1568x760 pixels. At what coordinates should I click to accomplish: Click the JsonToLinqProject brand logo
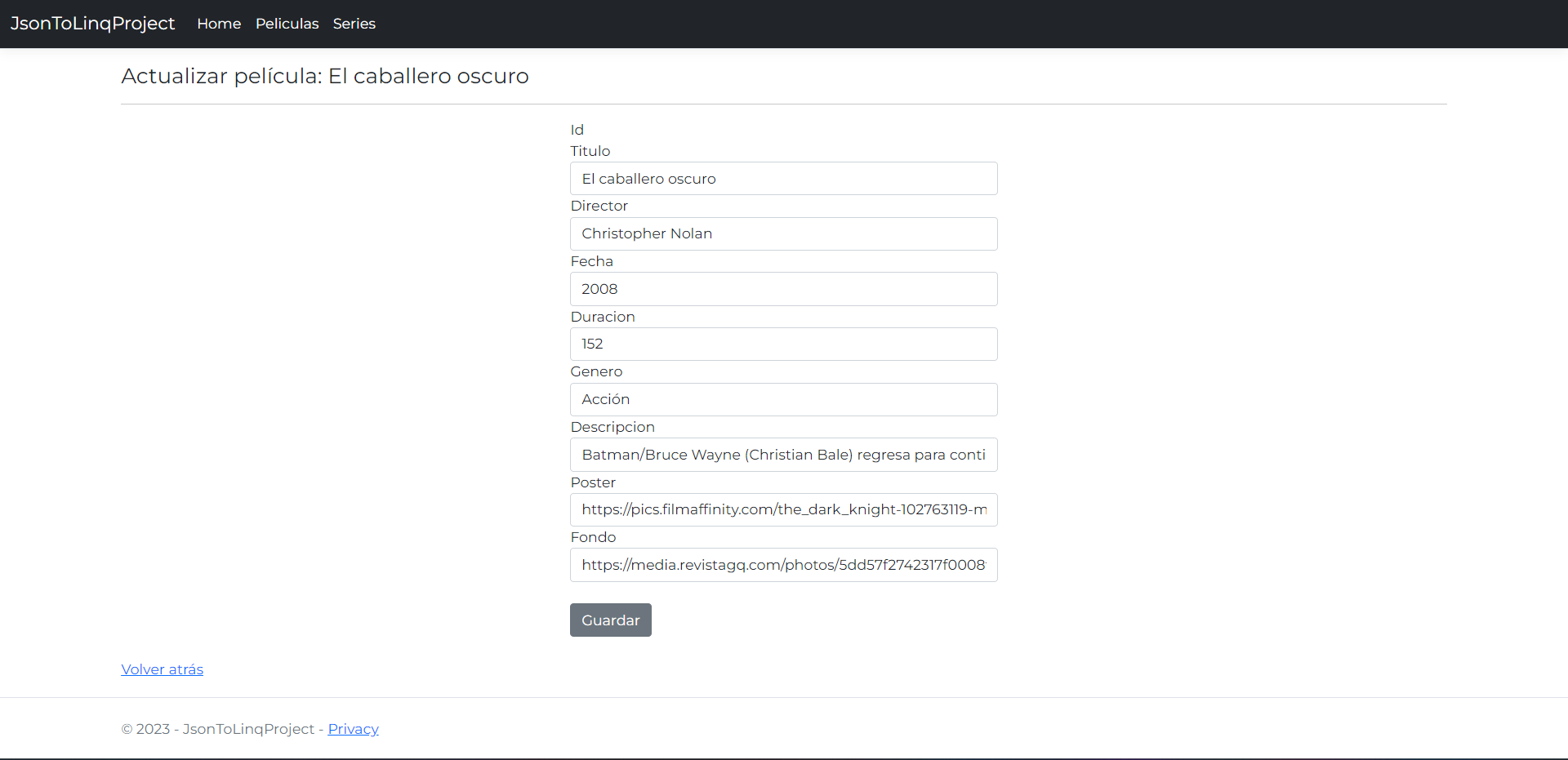[x=92, y=24]
